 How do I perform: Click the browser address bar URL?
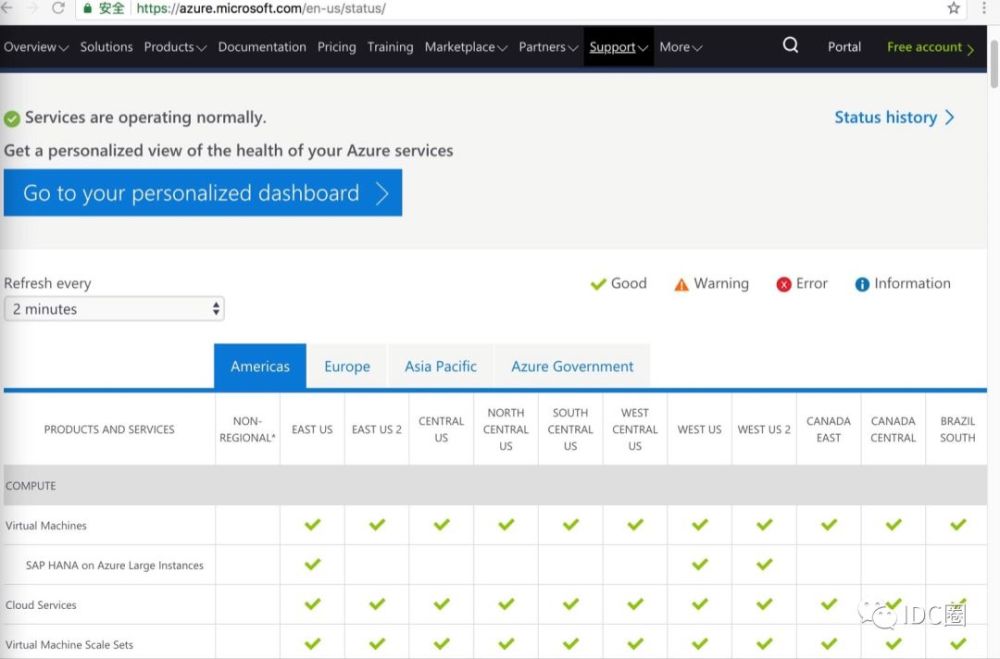(x=261, y=8)
